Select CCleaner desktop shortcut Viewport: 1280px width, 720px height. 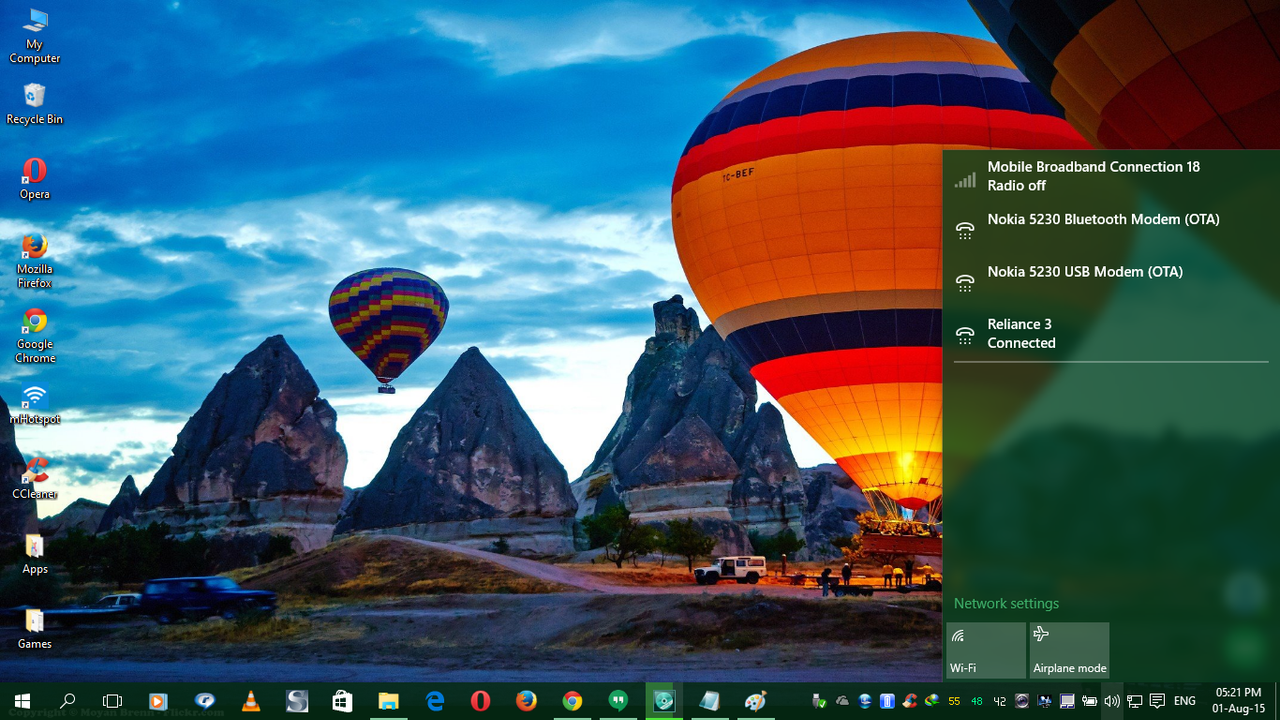pos(35,479)
